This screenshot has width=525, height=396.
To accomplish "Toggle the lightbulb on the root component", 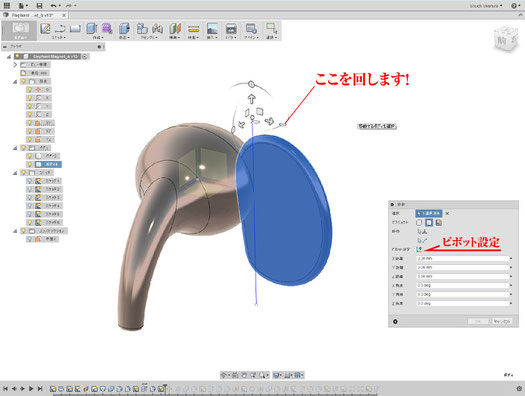I will click(x=17, y=57).
